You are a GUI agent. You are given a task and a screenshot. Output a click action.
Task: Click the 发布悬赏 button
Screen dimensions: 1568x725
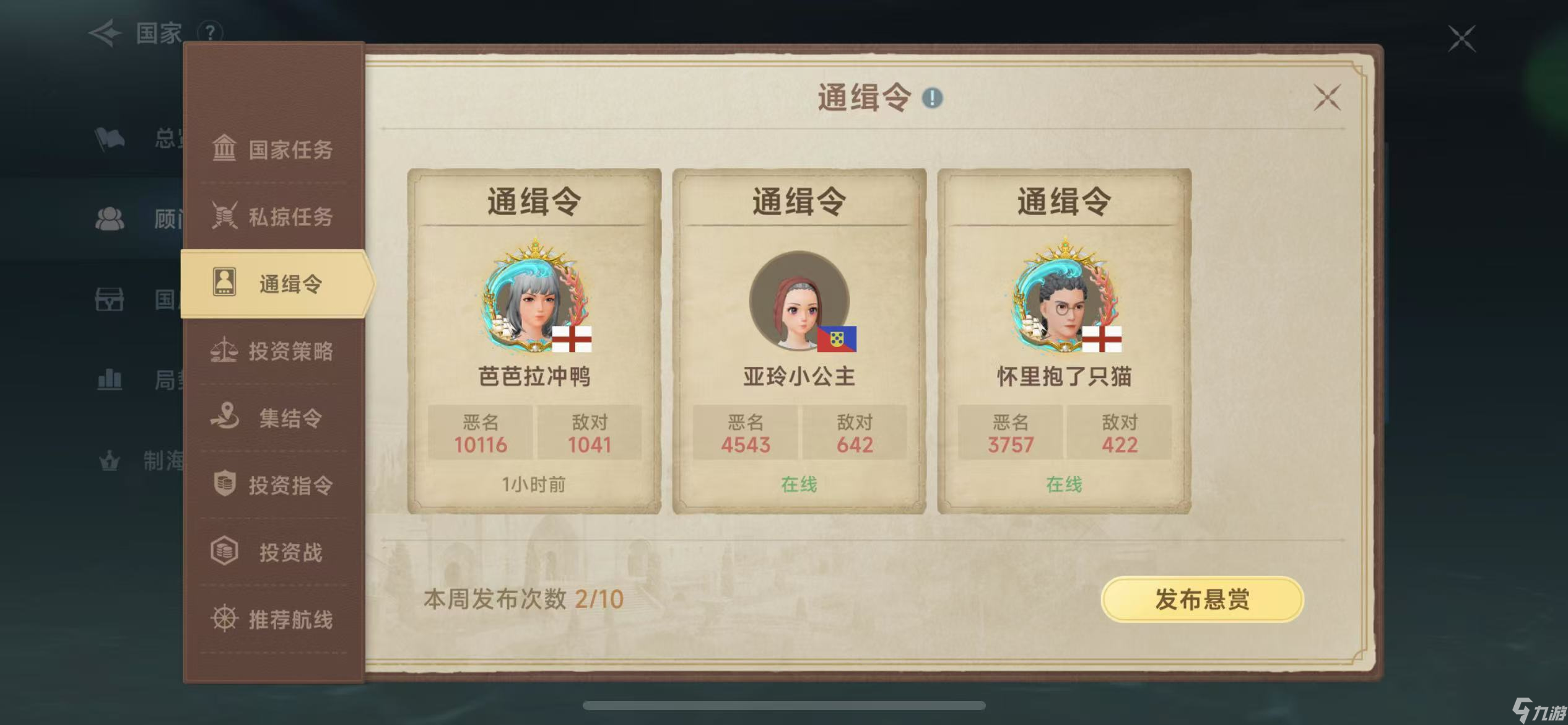[1202, 599]
